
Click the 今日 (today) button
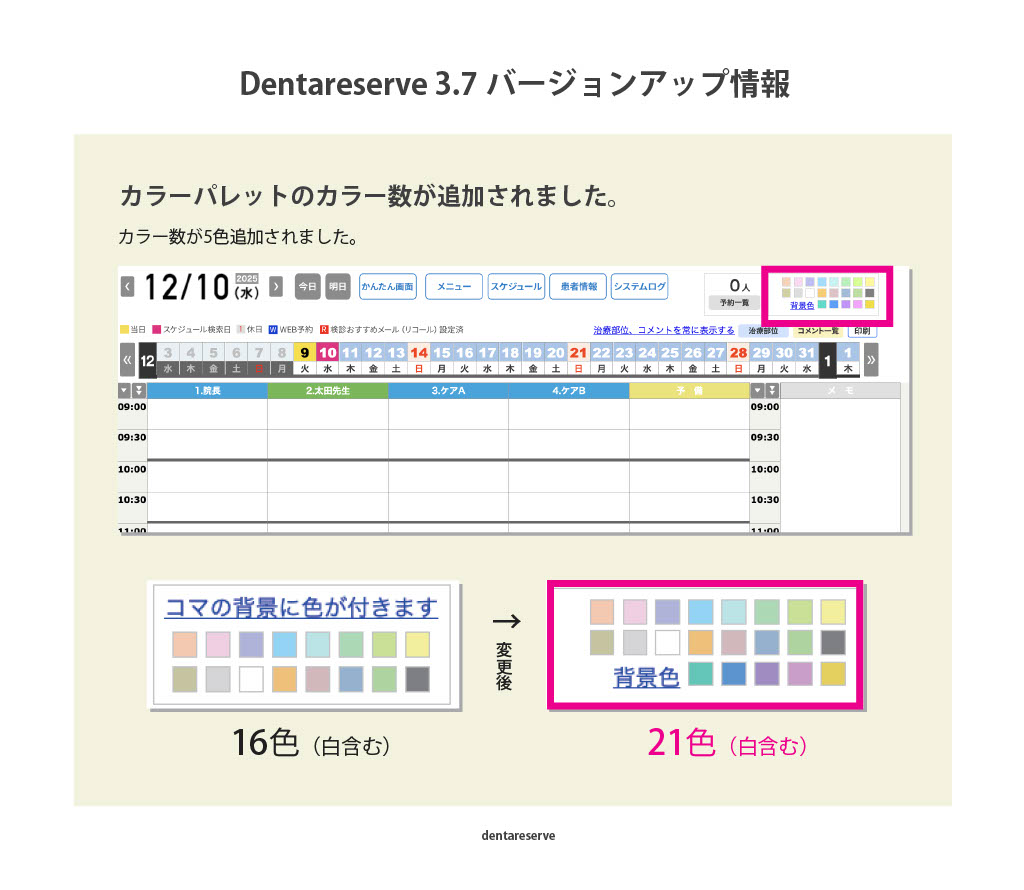point(308,287)
